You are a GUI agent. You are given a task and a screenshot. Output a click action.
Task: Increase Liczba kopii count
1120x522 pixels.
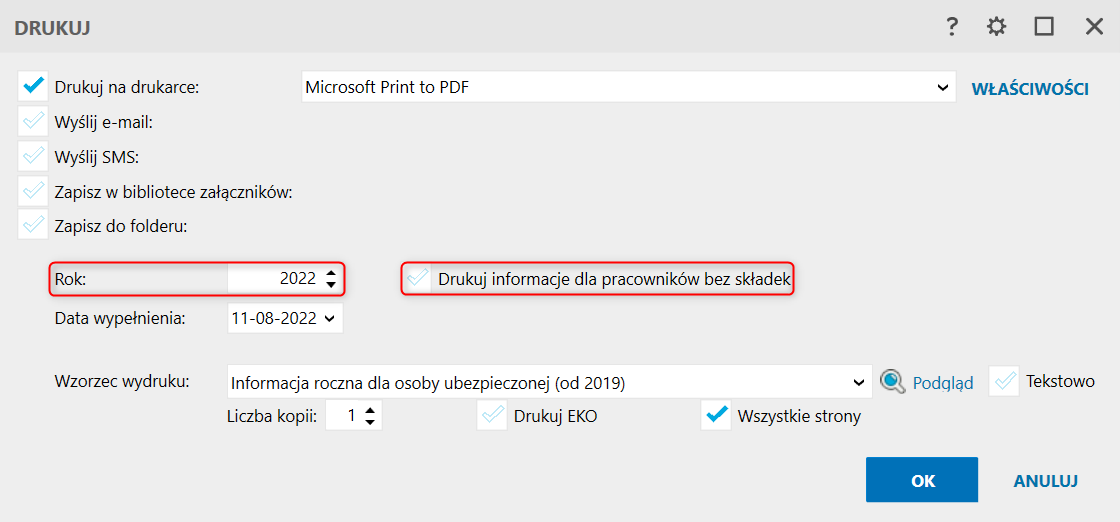369,411
